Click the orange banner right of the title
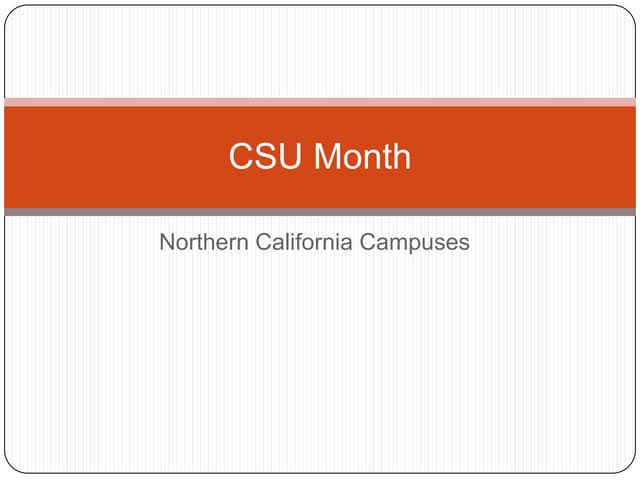 pos(530,157)
